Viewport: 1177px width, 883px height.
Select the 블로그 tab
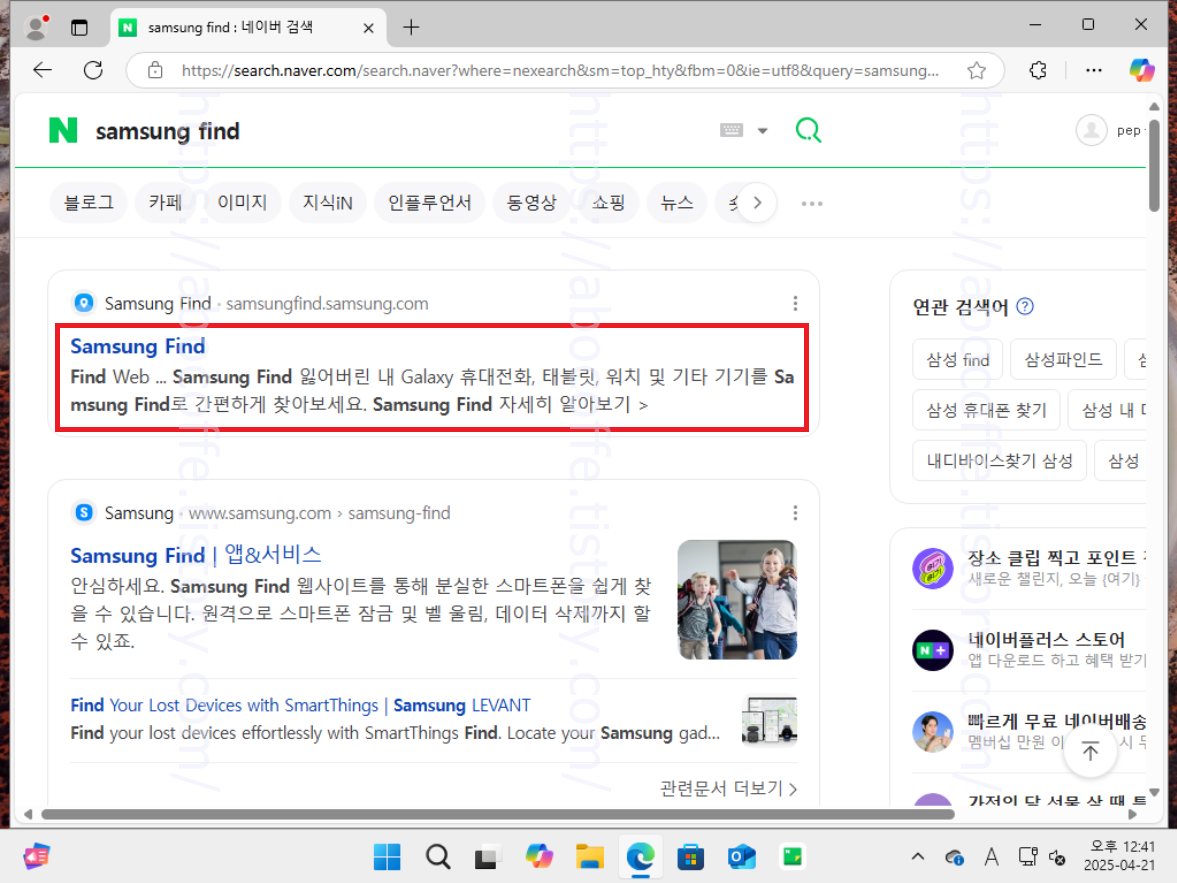pos(89,203)
